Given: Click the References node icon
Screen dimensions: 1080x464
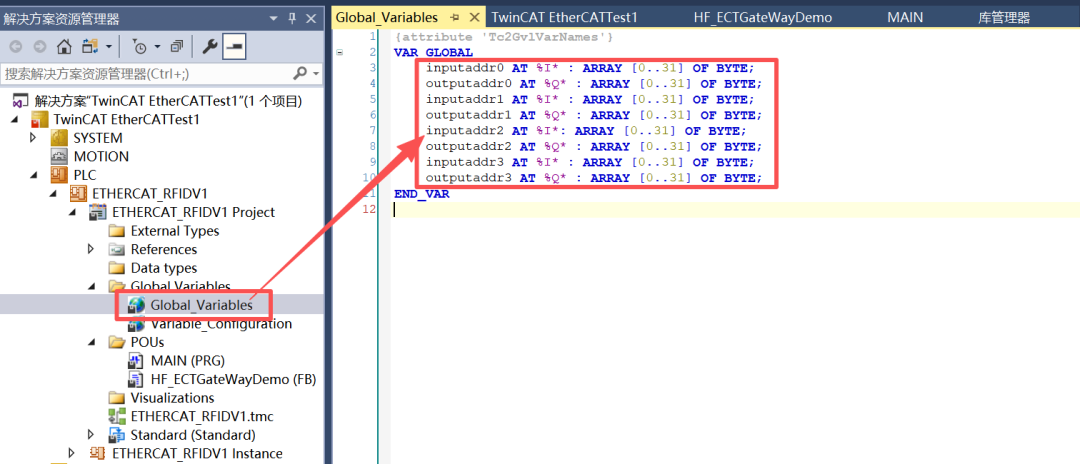Looking at the screenshot, I should 117,249.
